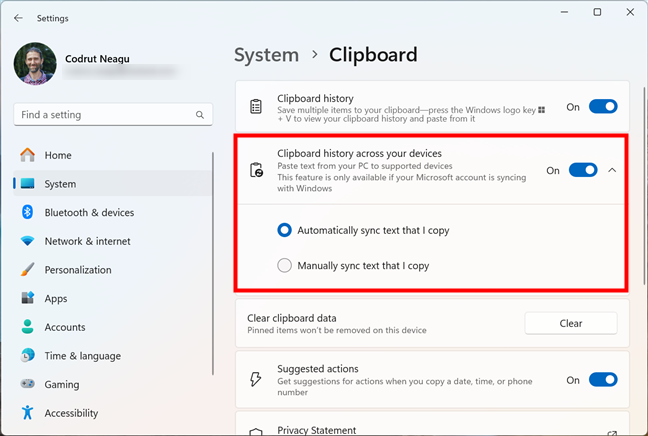Click the main content scrollbar
This screenshot has width=648, height=436.
pyautogui.click(x=645, y=186)
